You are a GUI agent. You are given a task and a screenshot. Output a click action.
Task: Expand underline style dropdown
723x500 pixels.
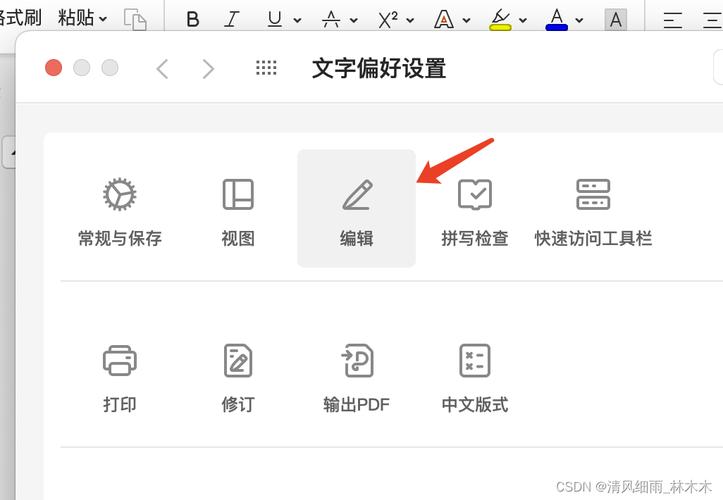pyautogui.click(x=297, y=20)
